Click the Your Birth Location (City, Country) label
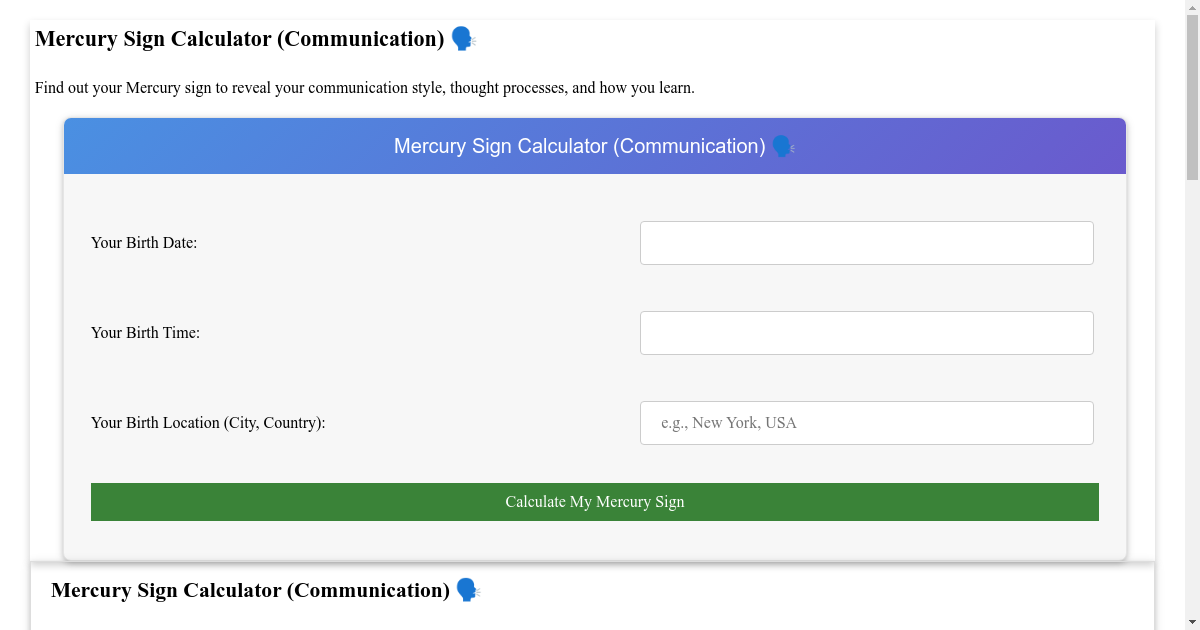 tap(207, 422)
